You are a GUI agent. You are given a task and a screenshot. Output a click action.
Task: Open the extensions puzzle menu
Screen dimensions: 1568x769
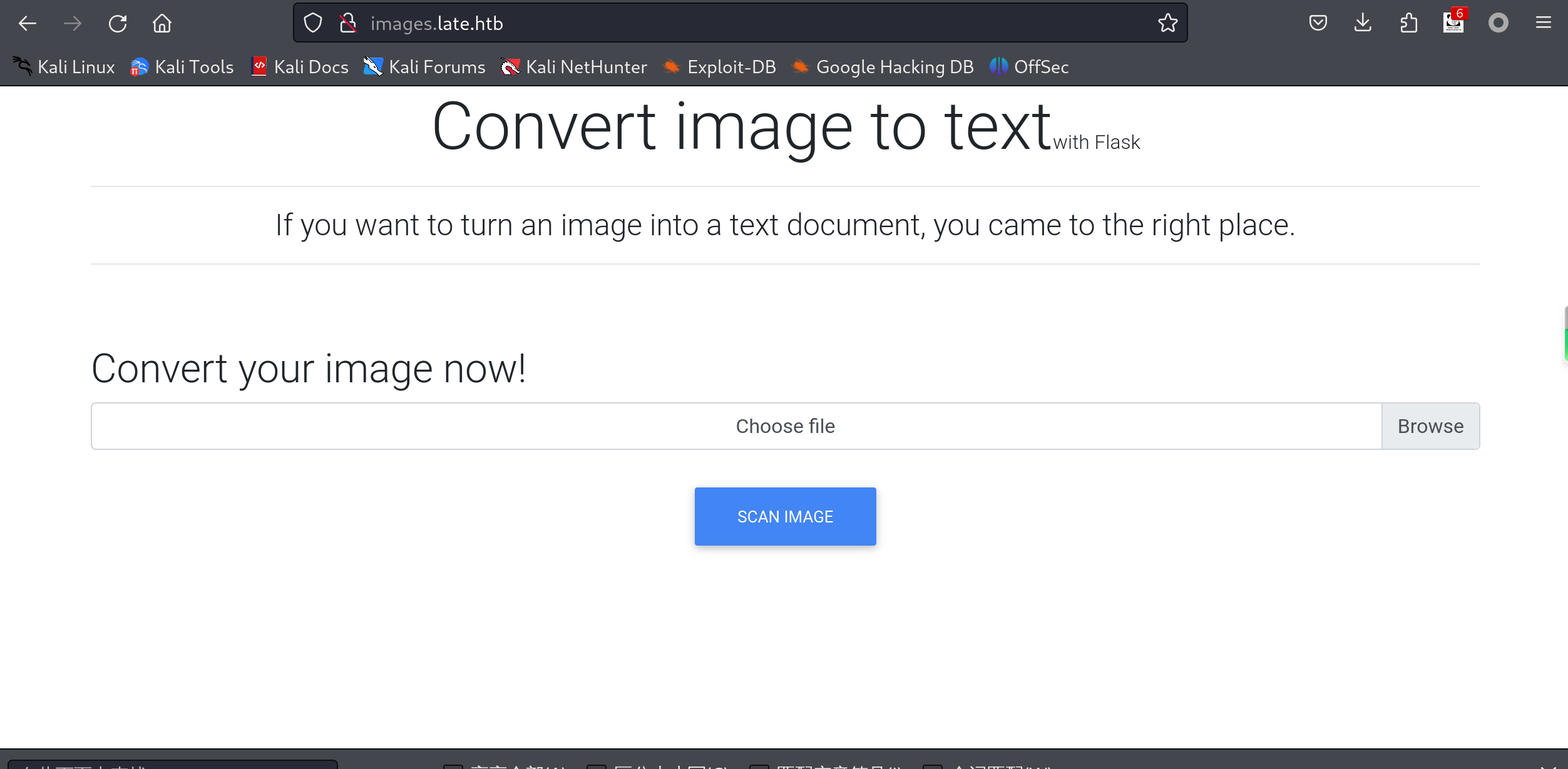pos(1408,24)
